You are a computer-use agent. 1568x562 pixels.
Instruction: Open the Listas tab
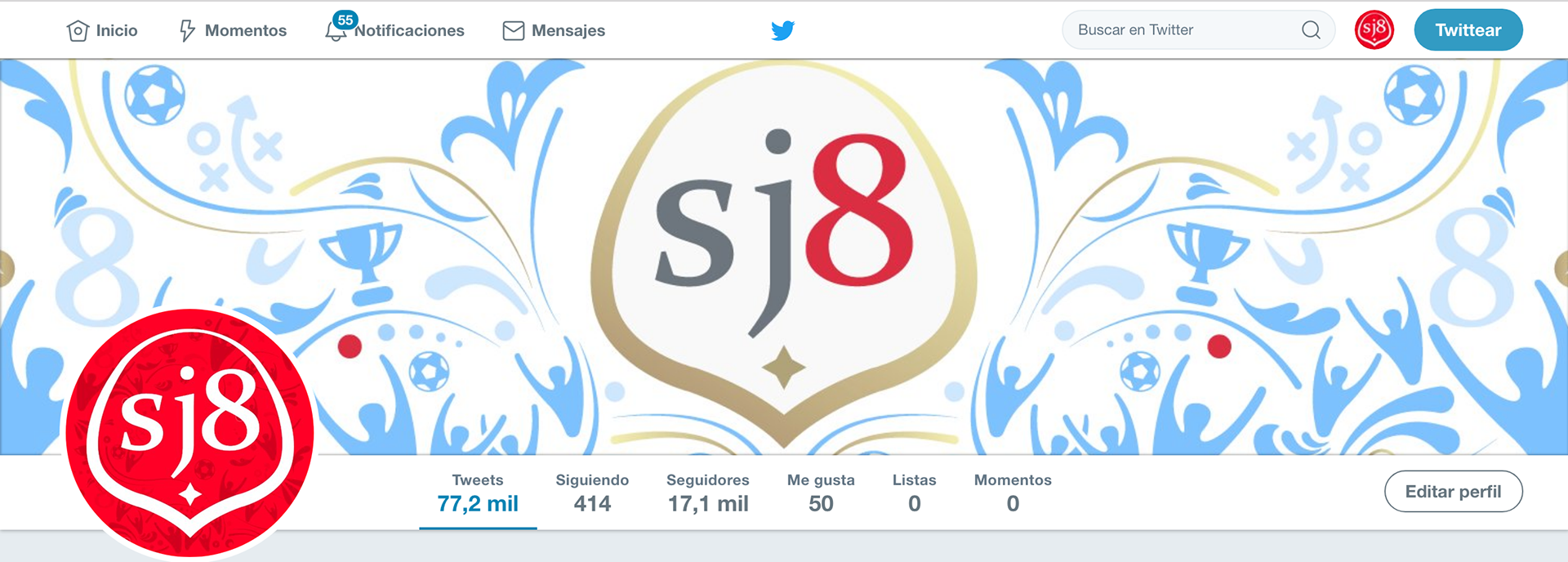click(x=914, y=493)
